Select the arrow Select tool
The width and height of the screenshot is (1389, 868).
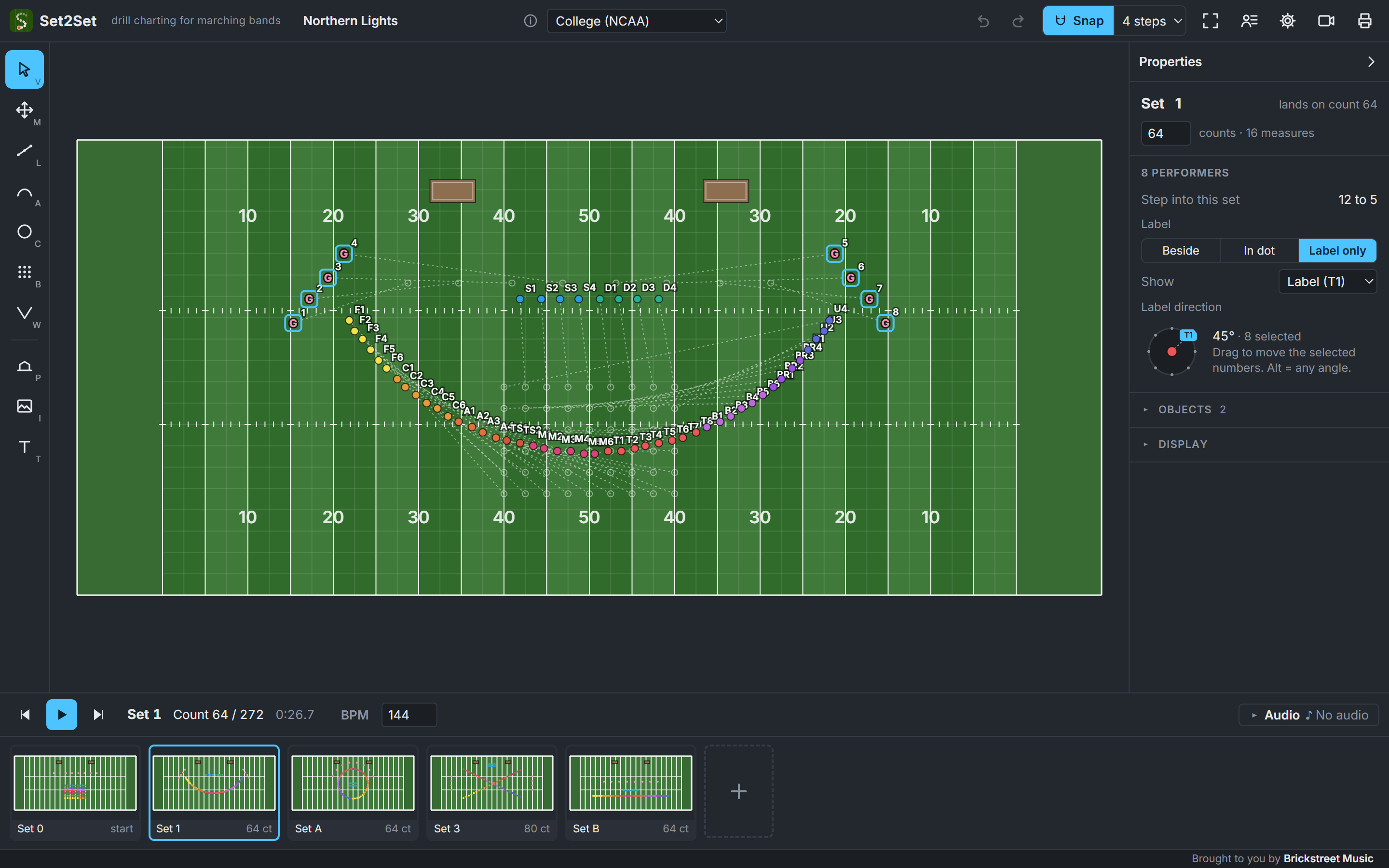coord(24,69)
